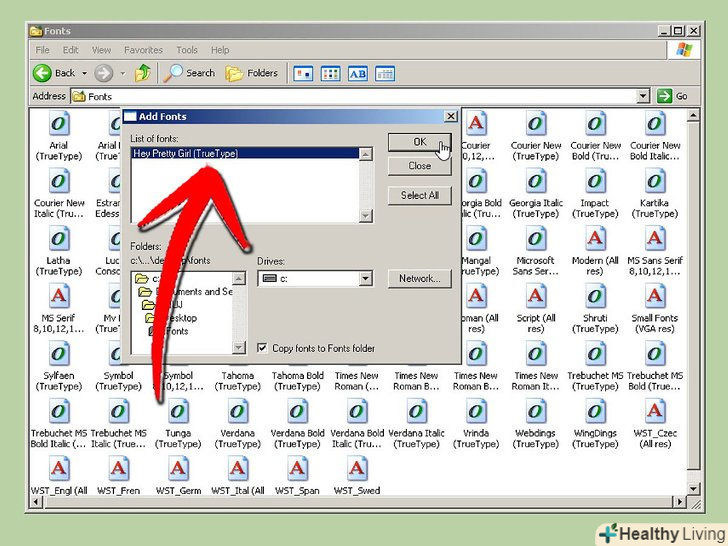Viewport: 728px width, 546px height.
Task: Click the font list scroll down arrow
Action: point(366,216)
